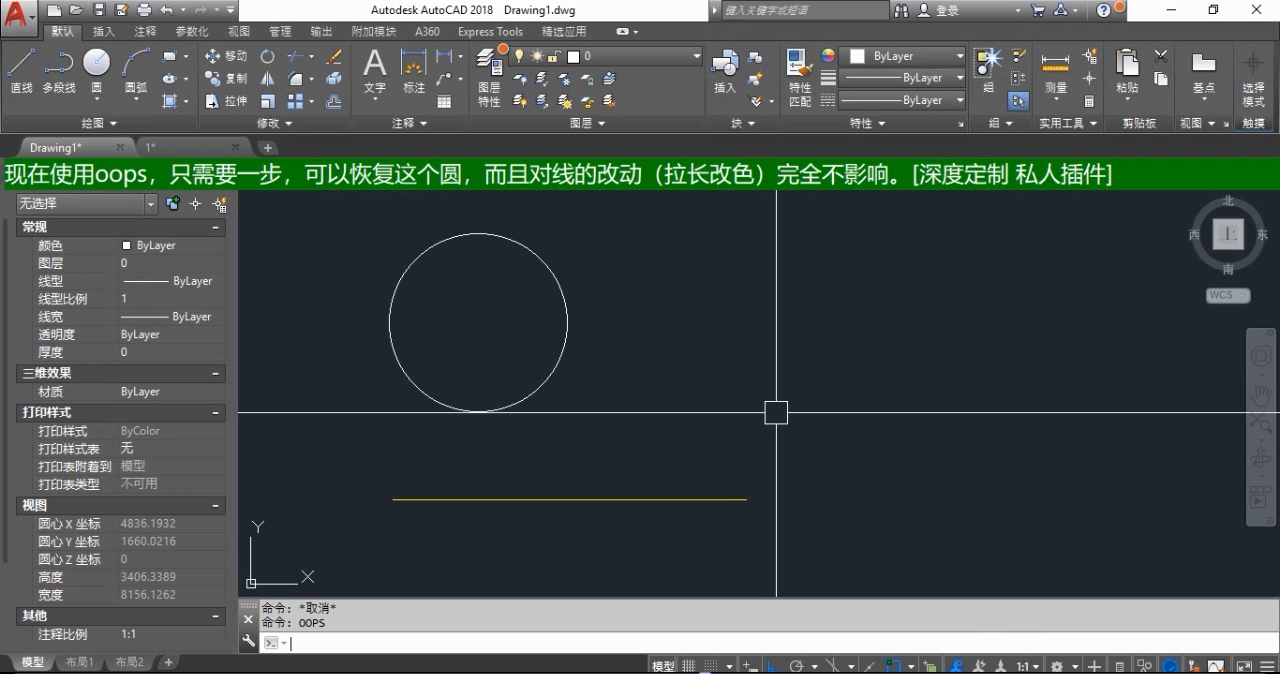Collapse the 视图 section in properties

215,506
